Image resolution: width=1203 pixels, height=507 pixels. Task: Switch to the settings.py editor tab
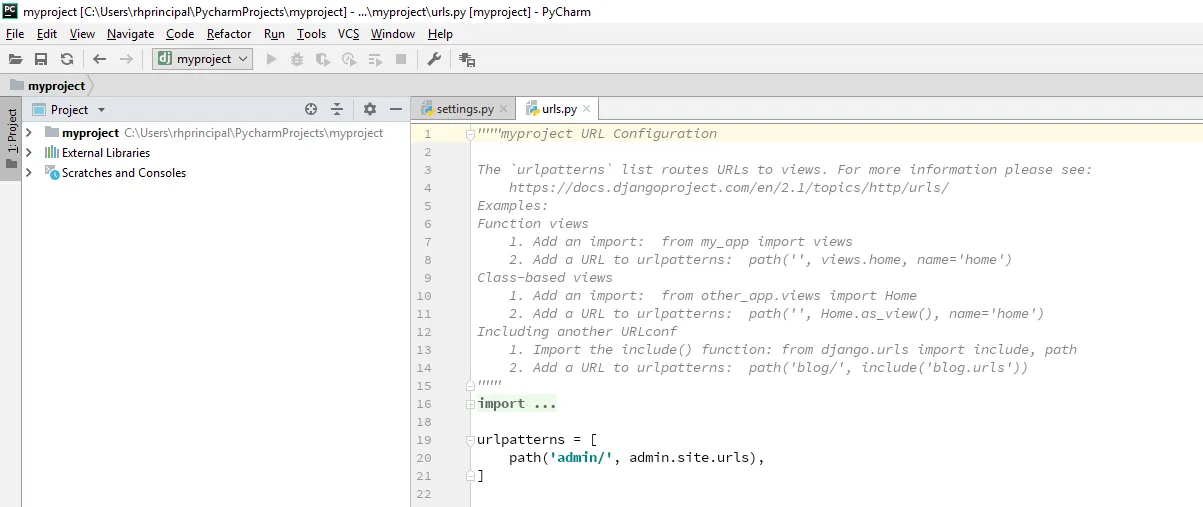[465, 109]
